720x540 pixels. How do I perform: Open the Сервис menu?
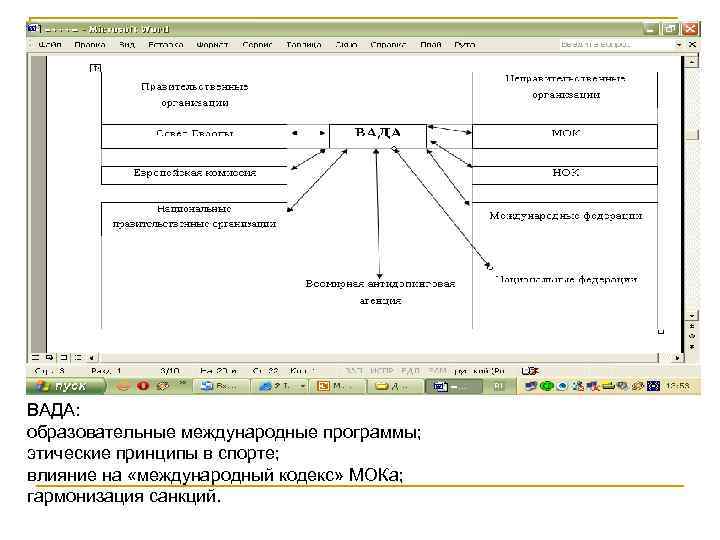pos(257,45)
